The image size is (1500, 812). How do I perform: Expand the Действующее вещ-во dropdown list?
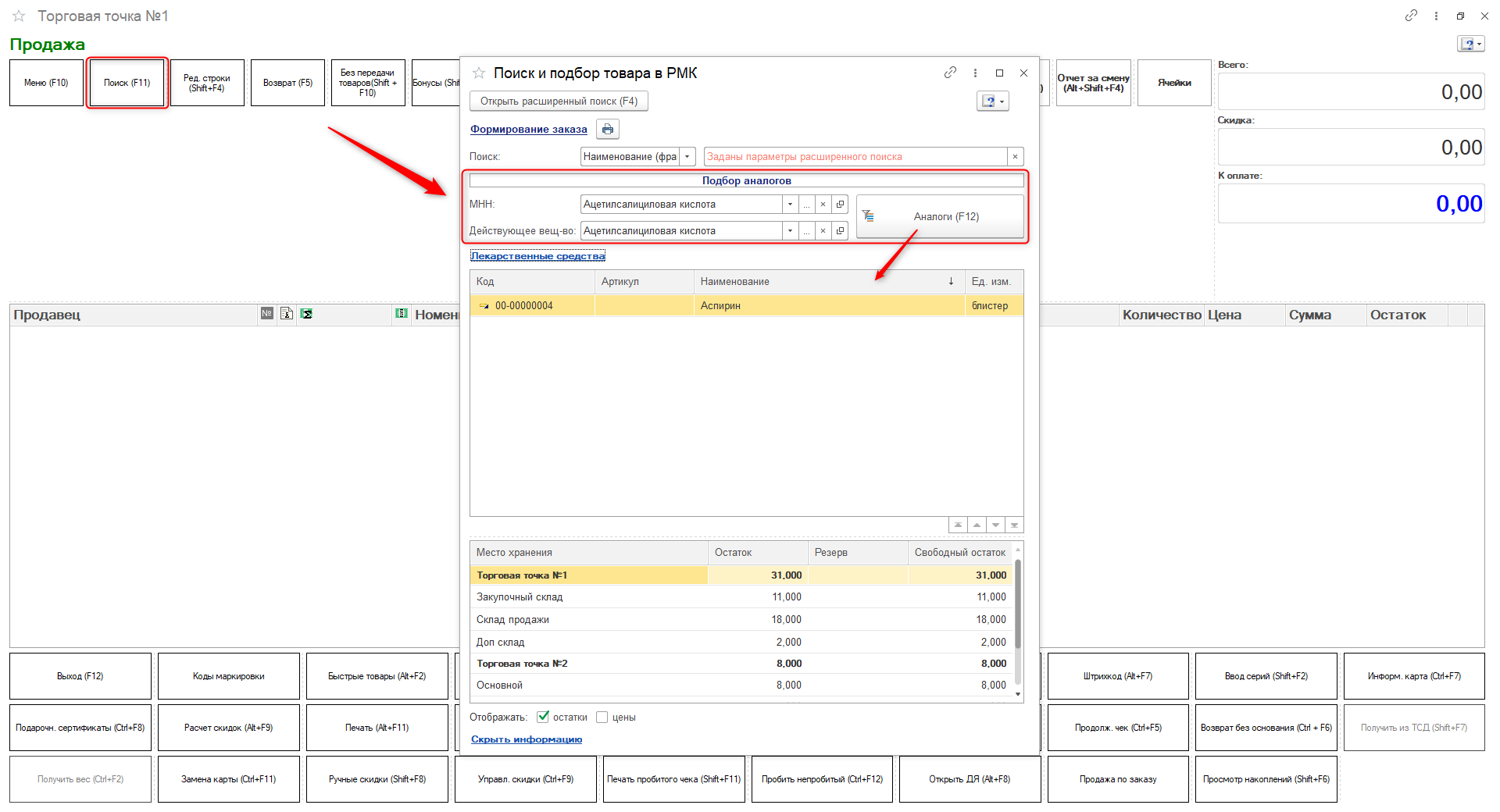(790, 230)
